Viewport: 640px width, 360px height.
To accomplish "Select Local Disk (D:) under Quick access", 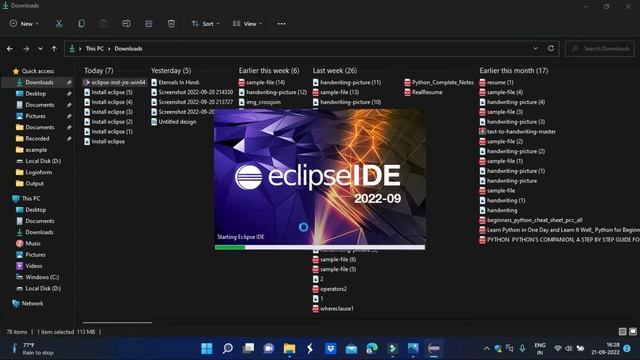I will tap(43, 161).
